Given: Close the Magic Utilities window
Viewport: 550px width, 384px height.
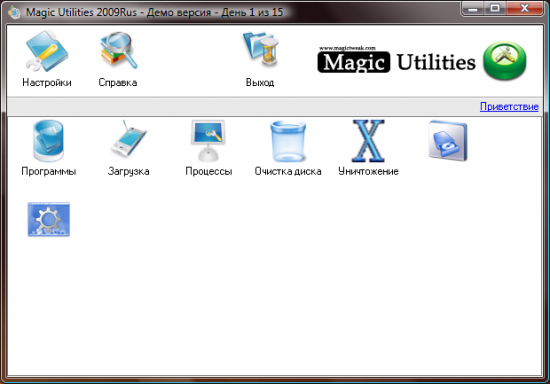Looking at the screenshot, I should [x=525, y=8].
